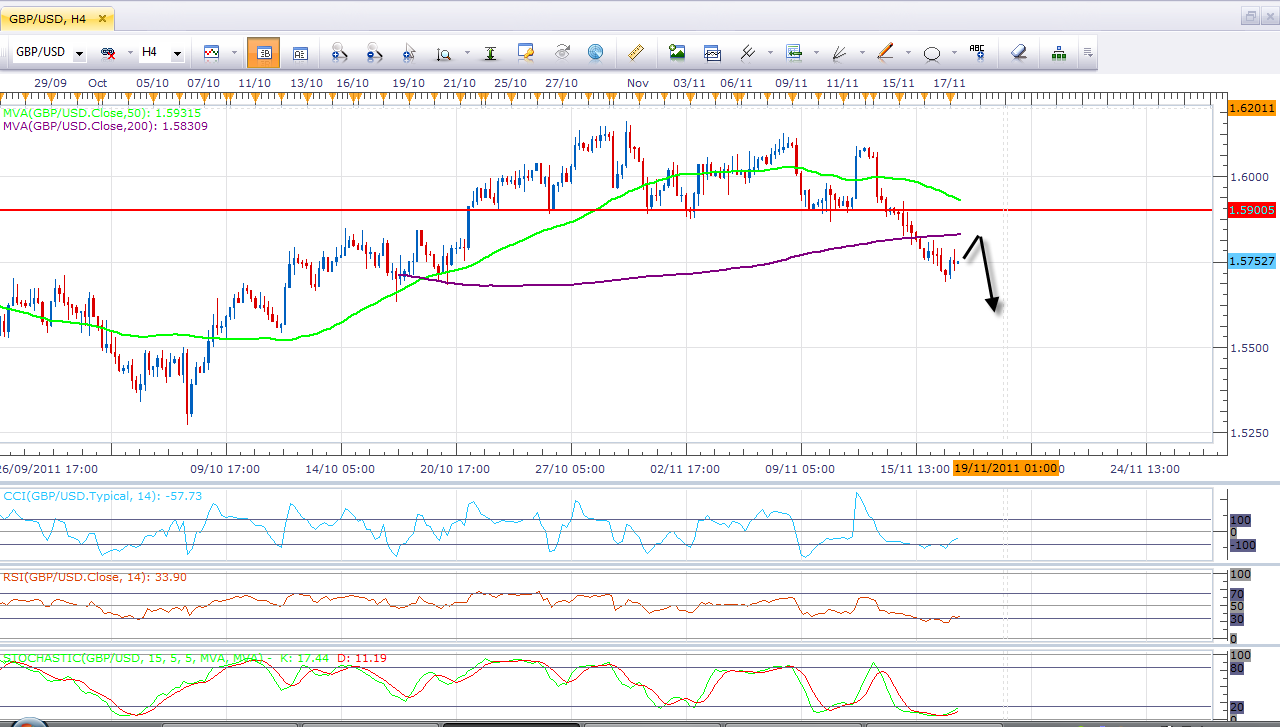
Task: Expand the pitchfork tool dropdown arrow
Action: click(x=768, y=52)
